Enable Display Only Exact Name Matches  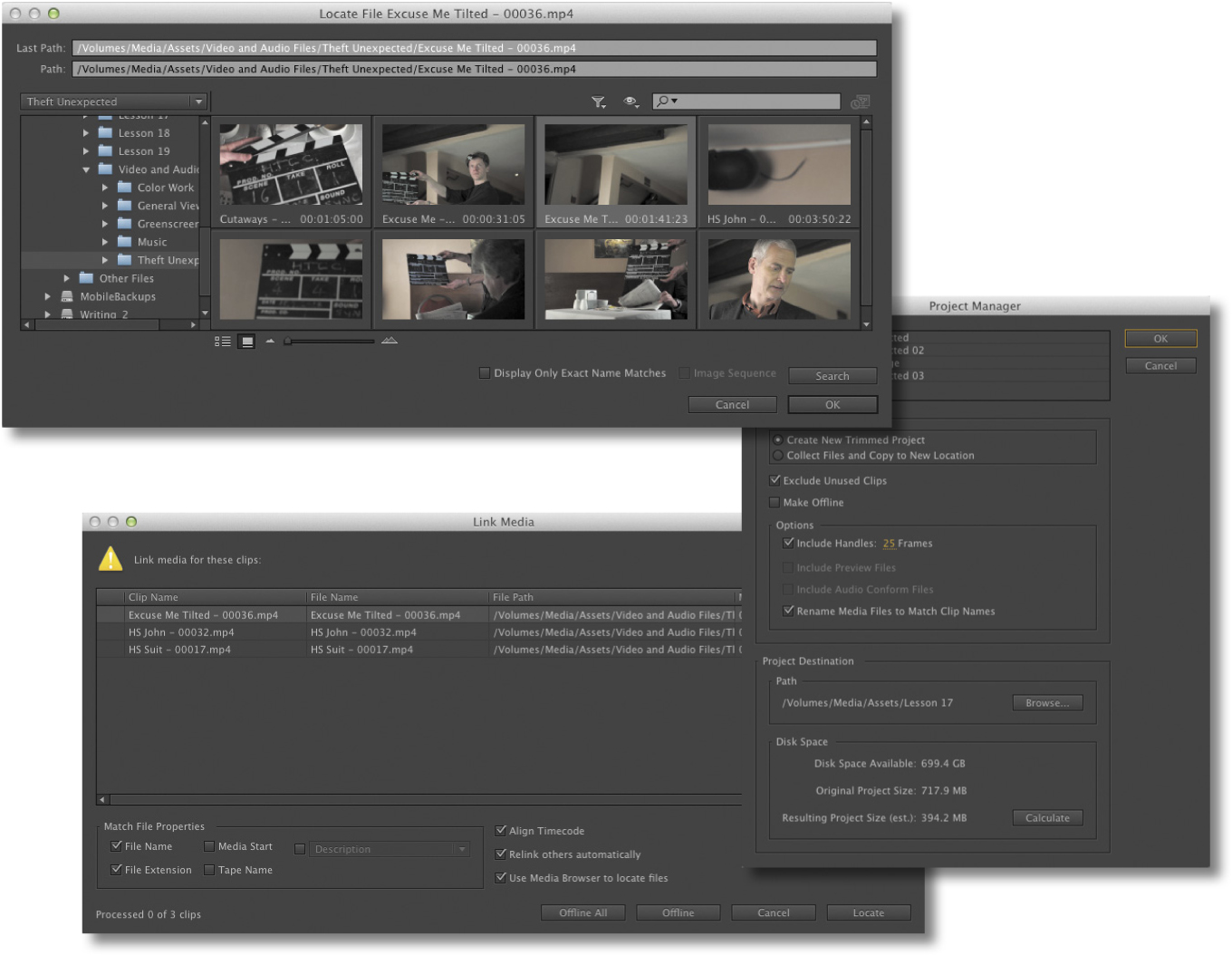pyautogui.click(x=485, y=372)
